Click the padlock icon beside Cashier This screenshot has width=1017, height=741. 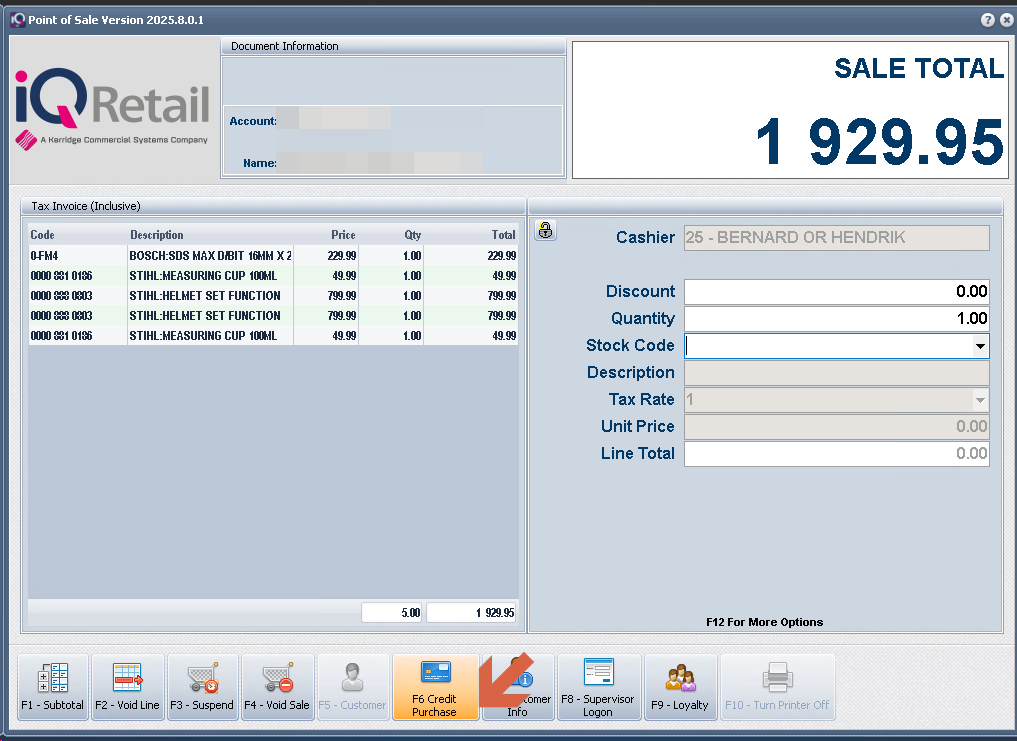point(545,231)
